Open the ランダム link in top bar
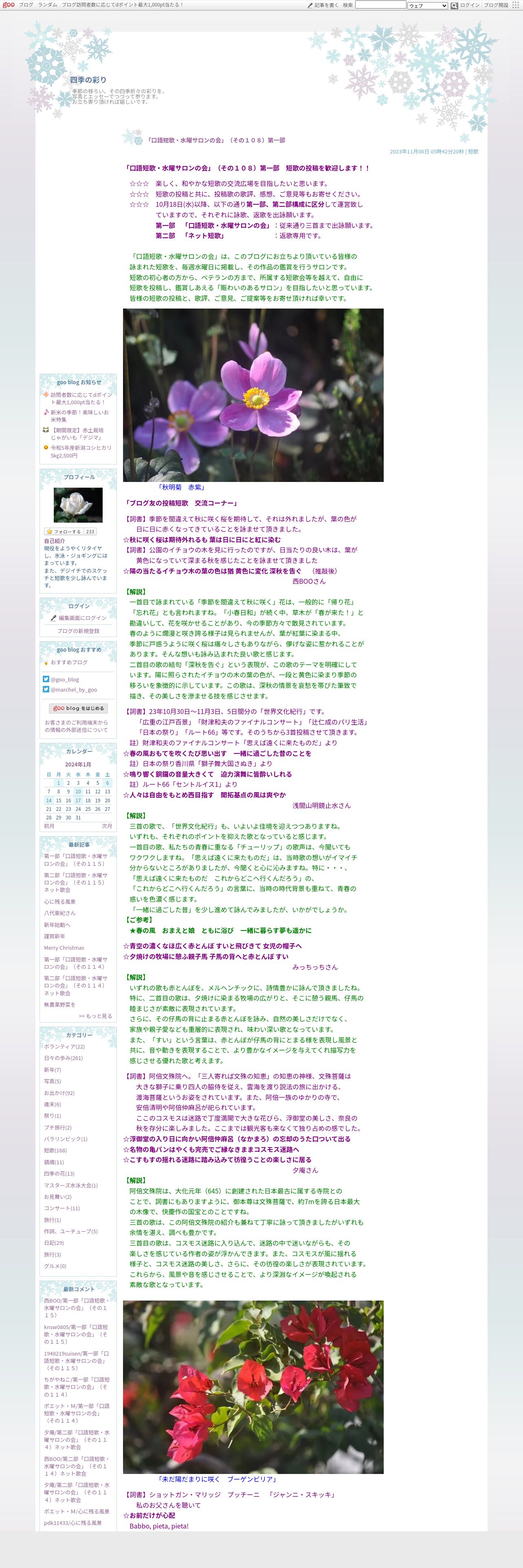The image size is (523, 1568). click(48, 5)
